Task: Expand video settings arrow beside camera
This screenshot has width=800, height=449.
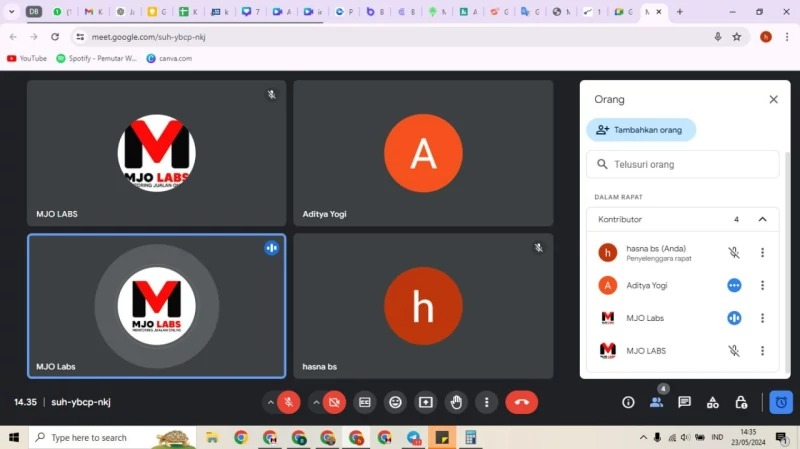Action: [x=316, y=402]
